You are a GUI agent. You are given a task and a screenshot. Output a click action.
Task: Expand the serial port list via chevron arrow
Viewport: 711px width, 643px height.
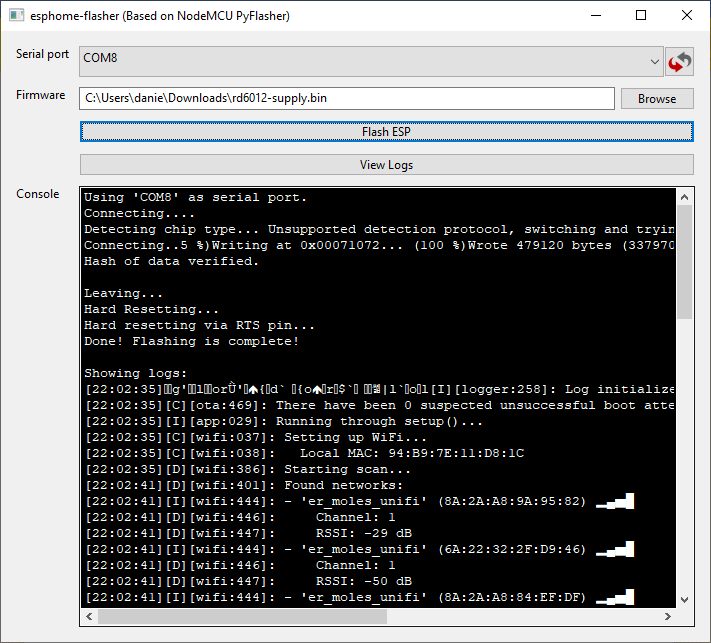654,60
